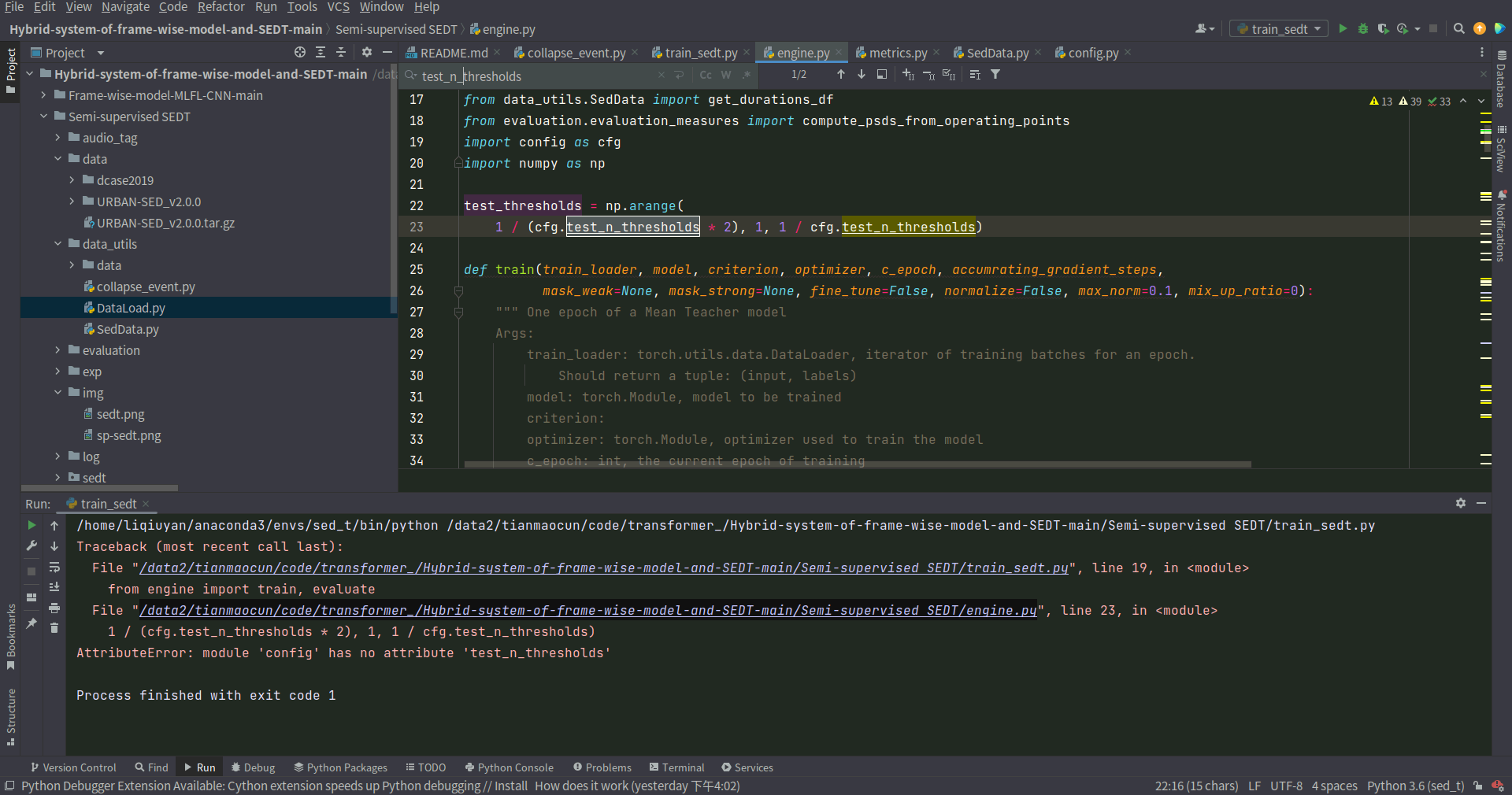Click Install for the Python Debugger Extension
The image size is (1512, 795).
[513, 786]
